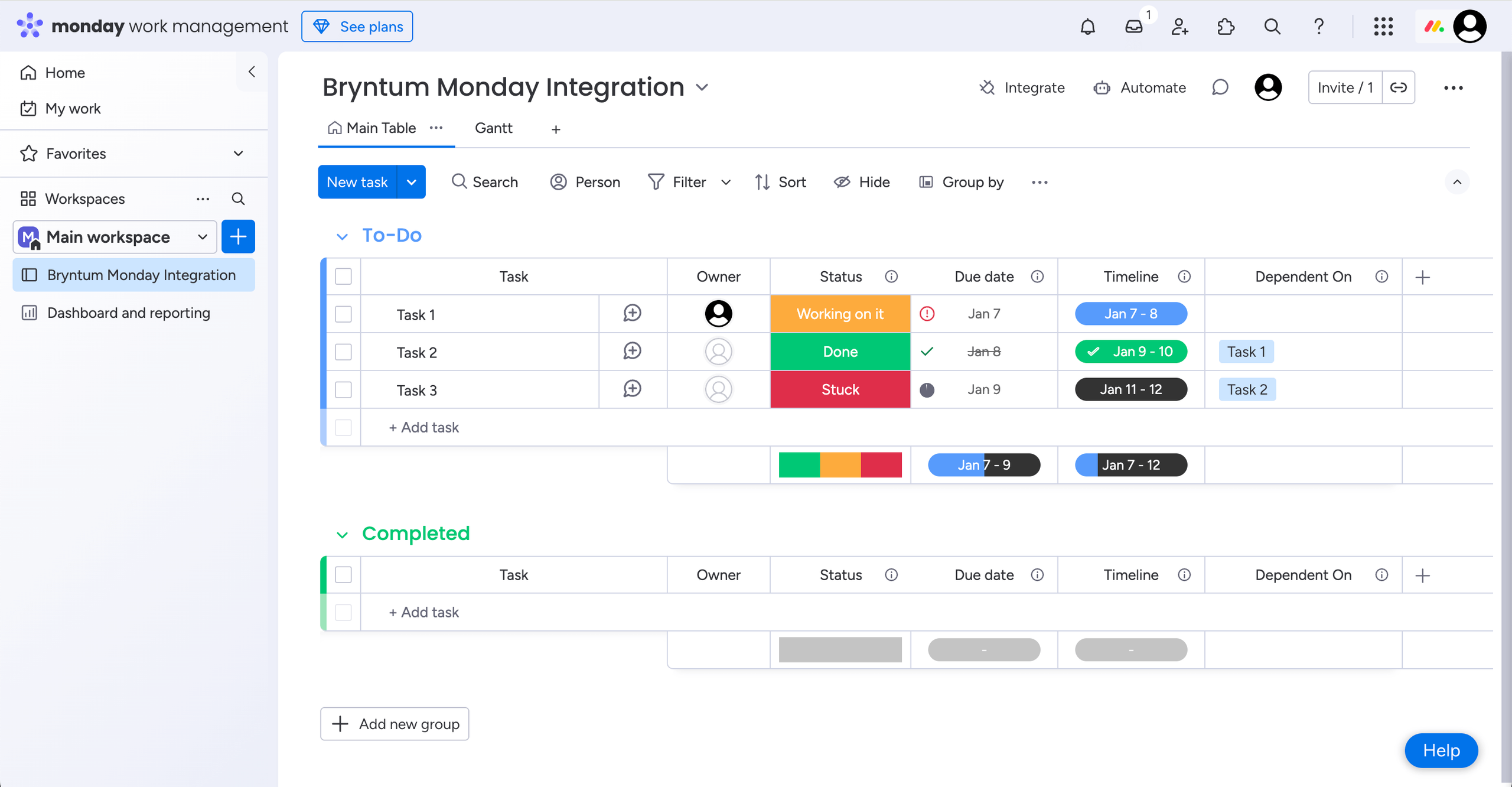Viewport: 1512px width, 787px height.
Task: Open the user profile avatar in top bar
Action: (1469, 27)
